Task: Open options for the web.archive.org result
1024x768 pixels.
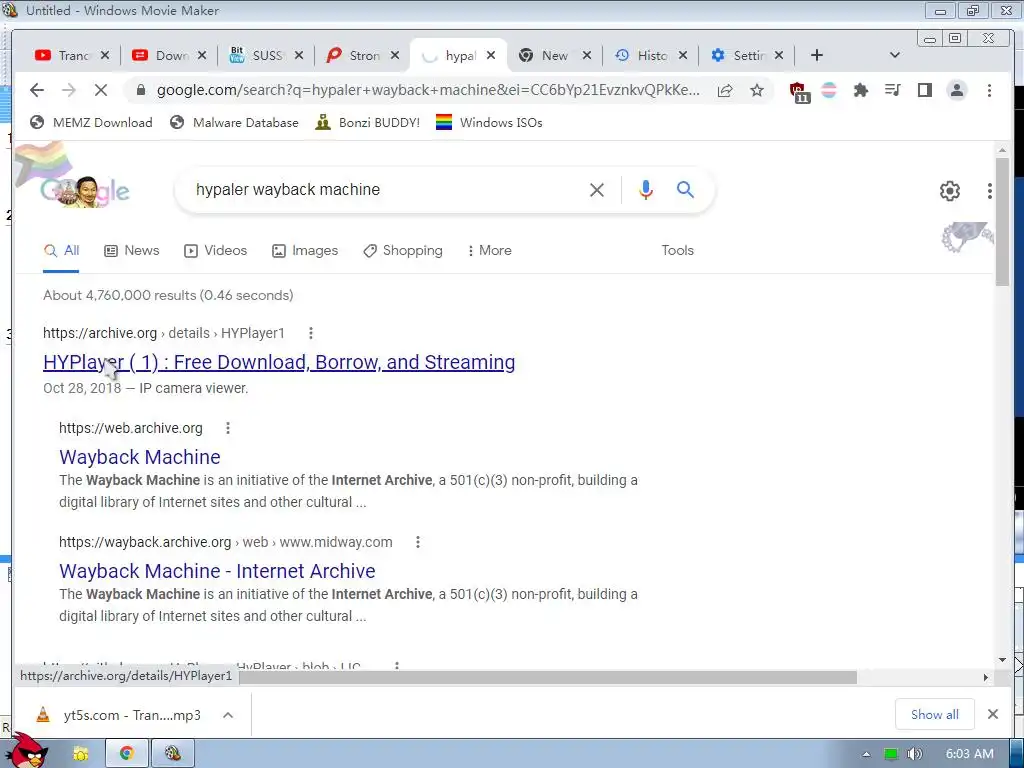Action: pyautogui.click(x=228, y=428)
